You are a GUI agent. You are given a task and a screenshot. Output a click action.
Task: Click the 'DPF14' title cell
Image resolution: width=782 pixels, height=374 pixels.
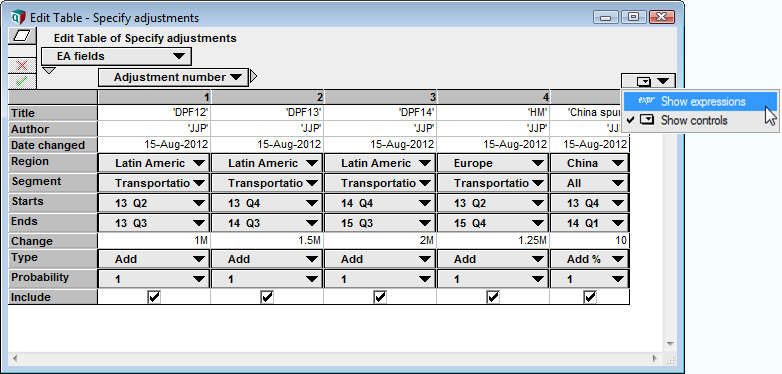pyautogui.click(x=380, y=113)
